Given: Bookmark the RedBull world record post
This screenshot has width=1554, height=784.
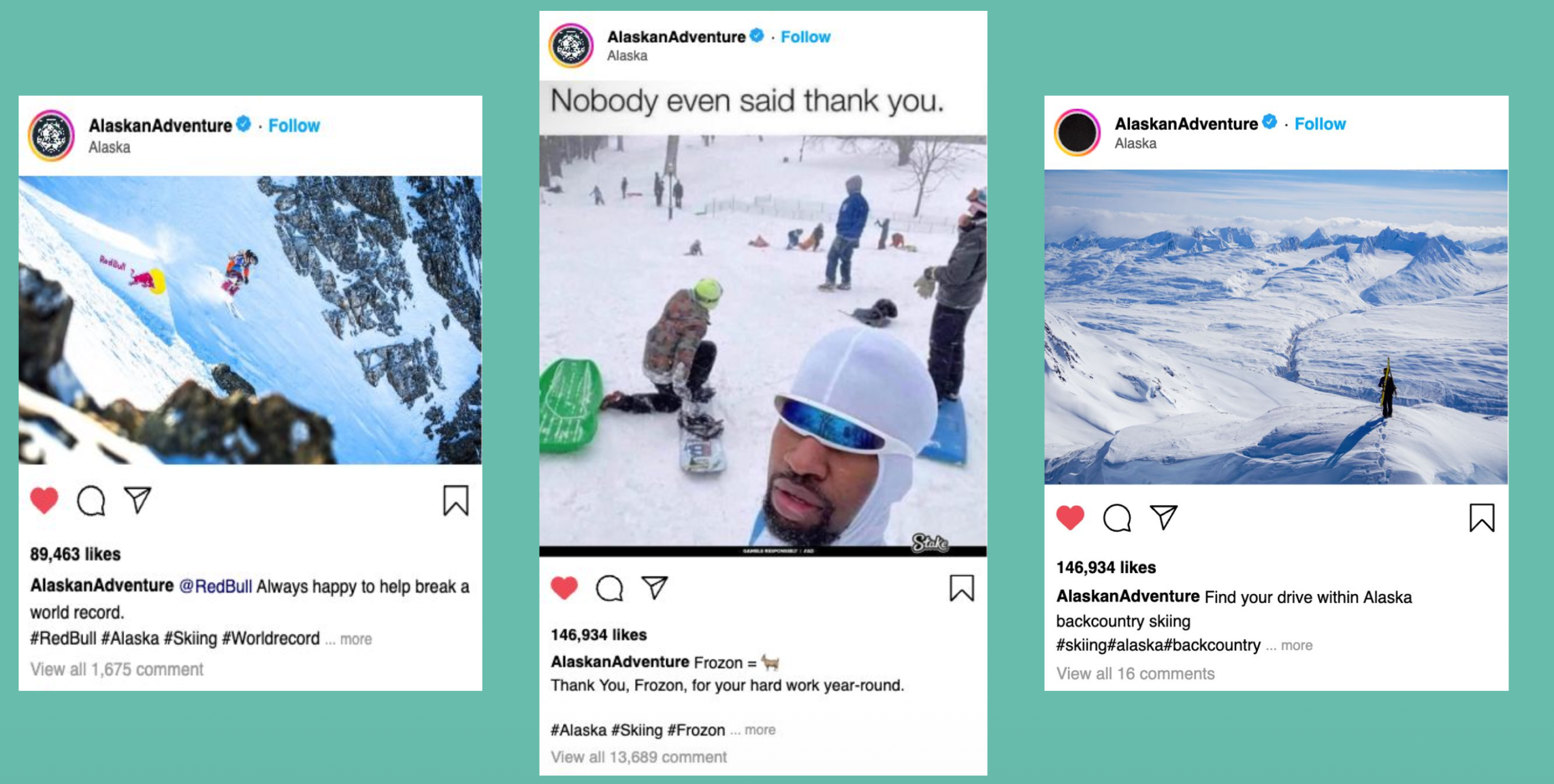Looking at the screenshot, I should [455, 500].
